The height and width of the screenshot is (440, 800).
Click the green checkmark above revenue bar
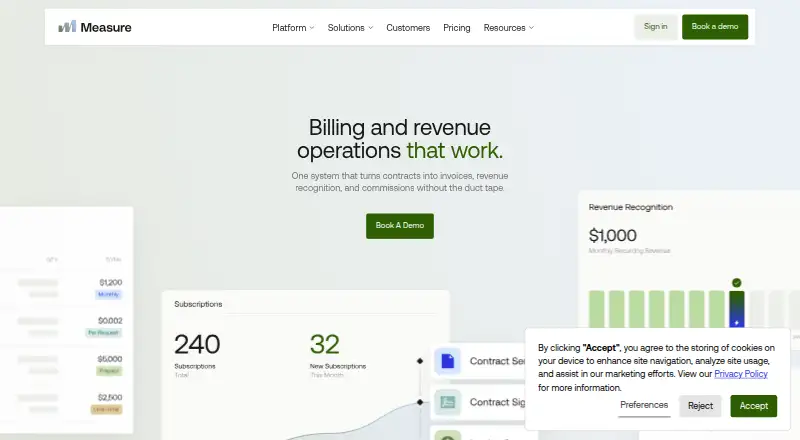[736, 283]
